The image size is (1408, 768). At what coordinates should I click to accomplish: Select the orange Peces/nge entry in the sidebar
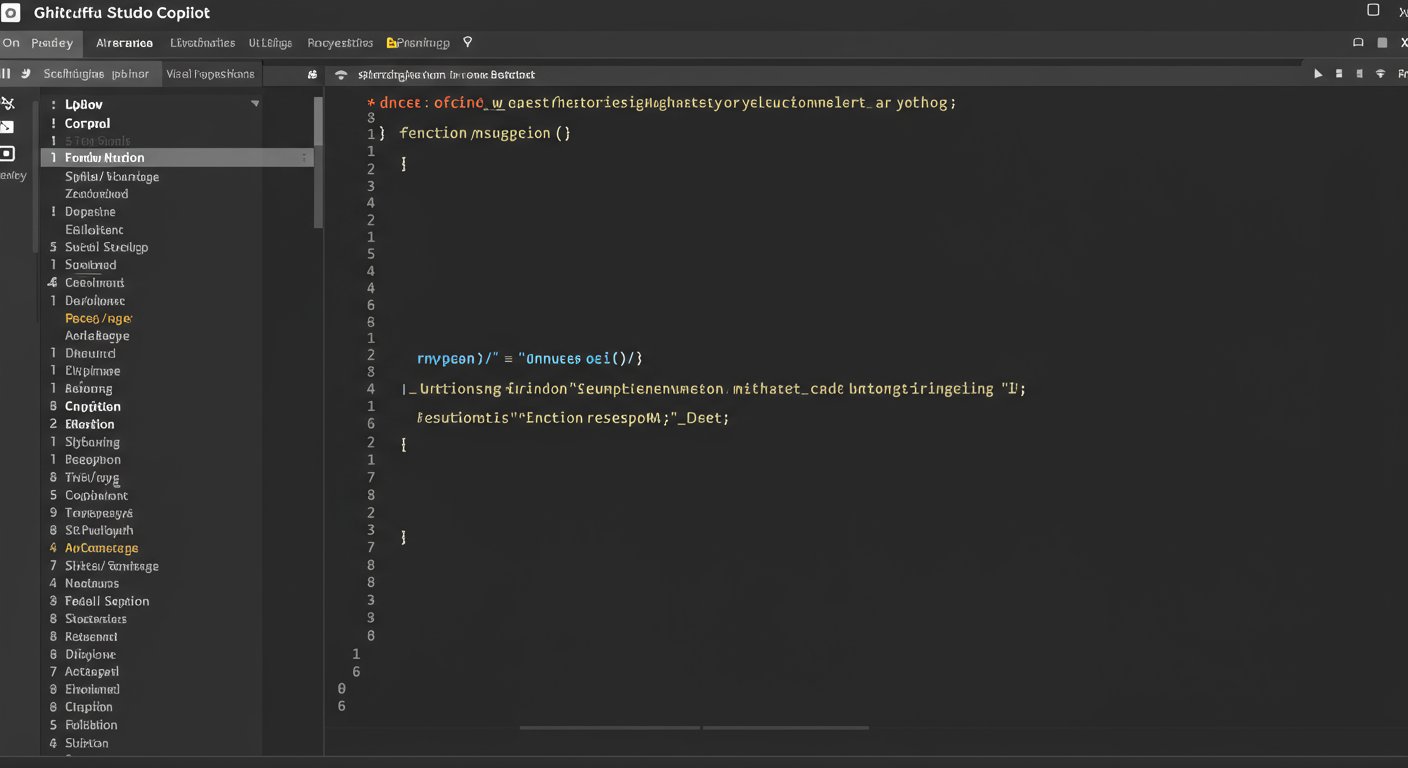(x=96, y=317)
